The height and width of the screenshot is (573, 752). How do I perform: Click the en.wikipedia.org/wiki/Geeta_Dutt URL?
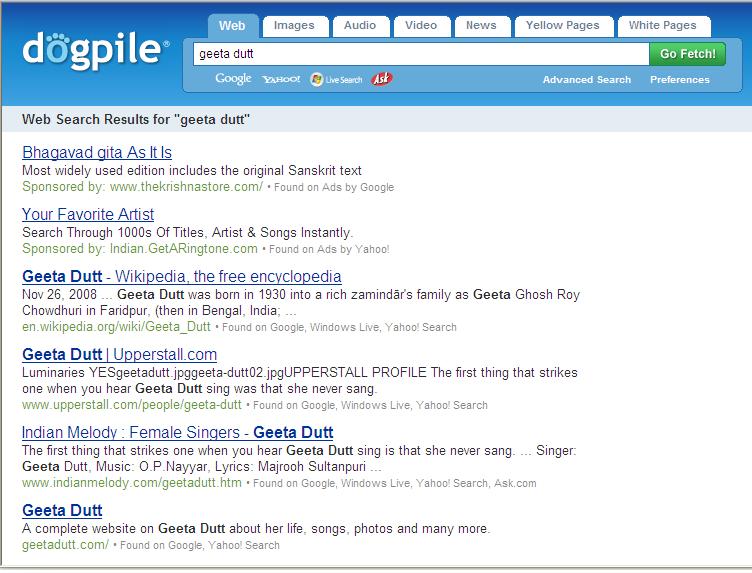117,327
